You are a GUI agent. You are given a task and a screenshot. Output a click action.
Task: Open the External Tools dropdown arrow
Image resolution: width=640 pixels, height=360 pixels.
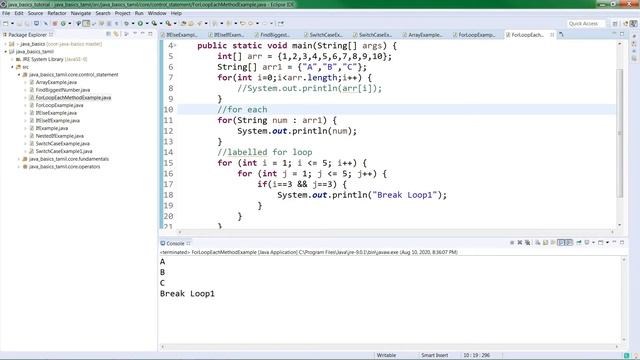point(175,24)
